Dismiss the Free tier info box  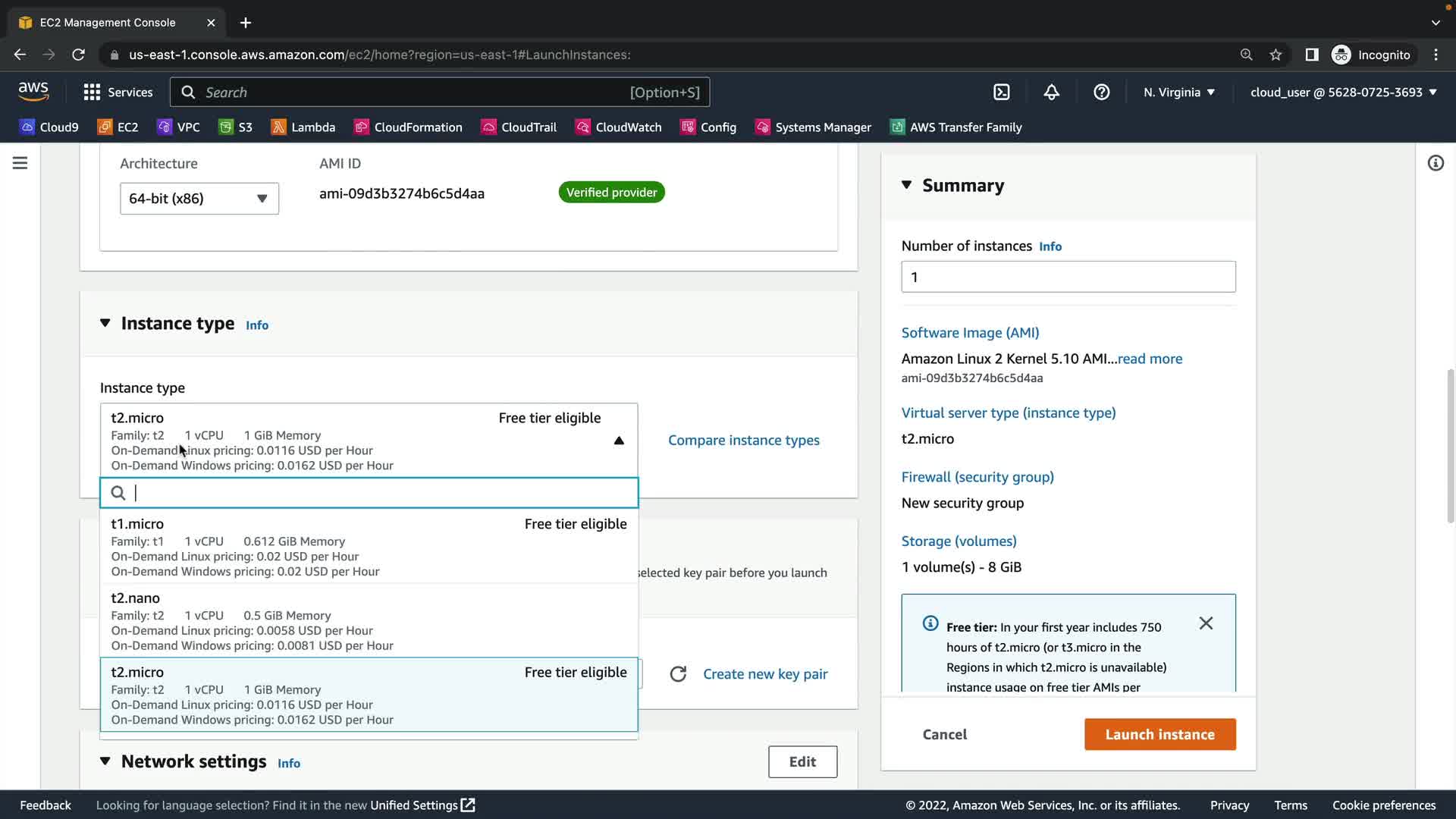click(x=1206, y=623)
